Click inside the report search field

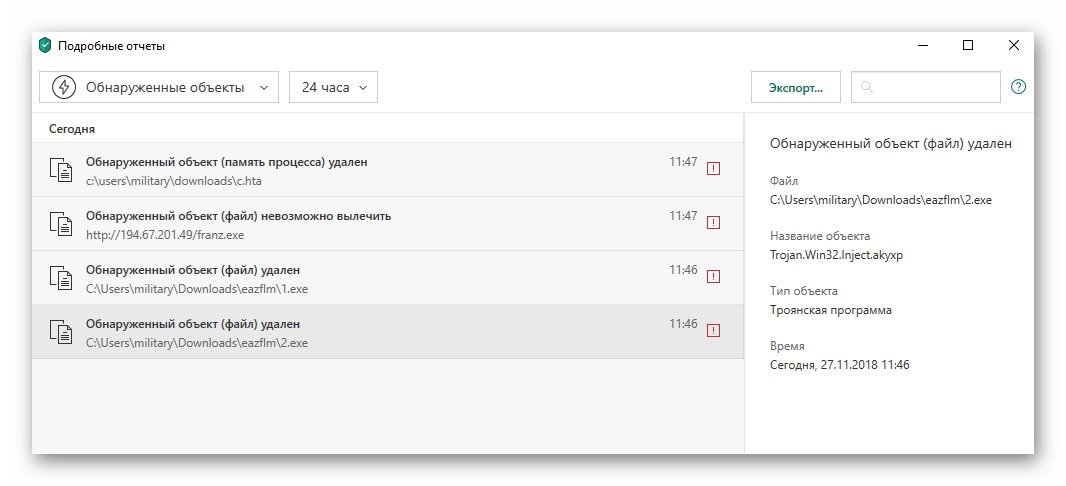point(925,87)
